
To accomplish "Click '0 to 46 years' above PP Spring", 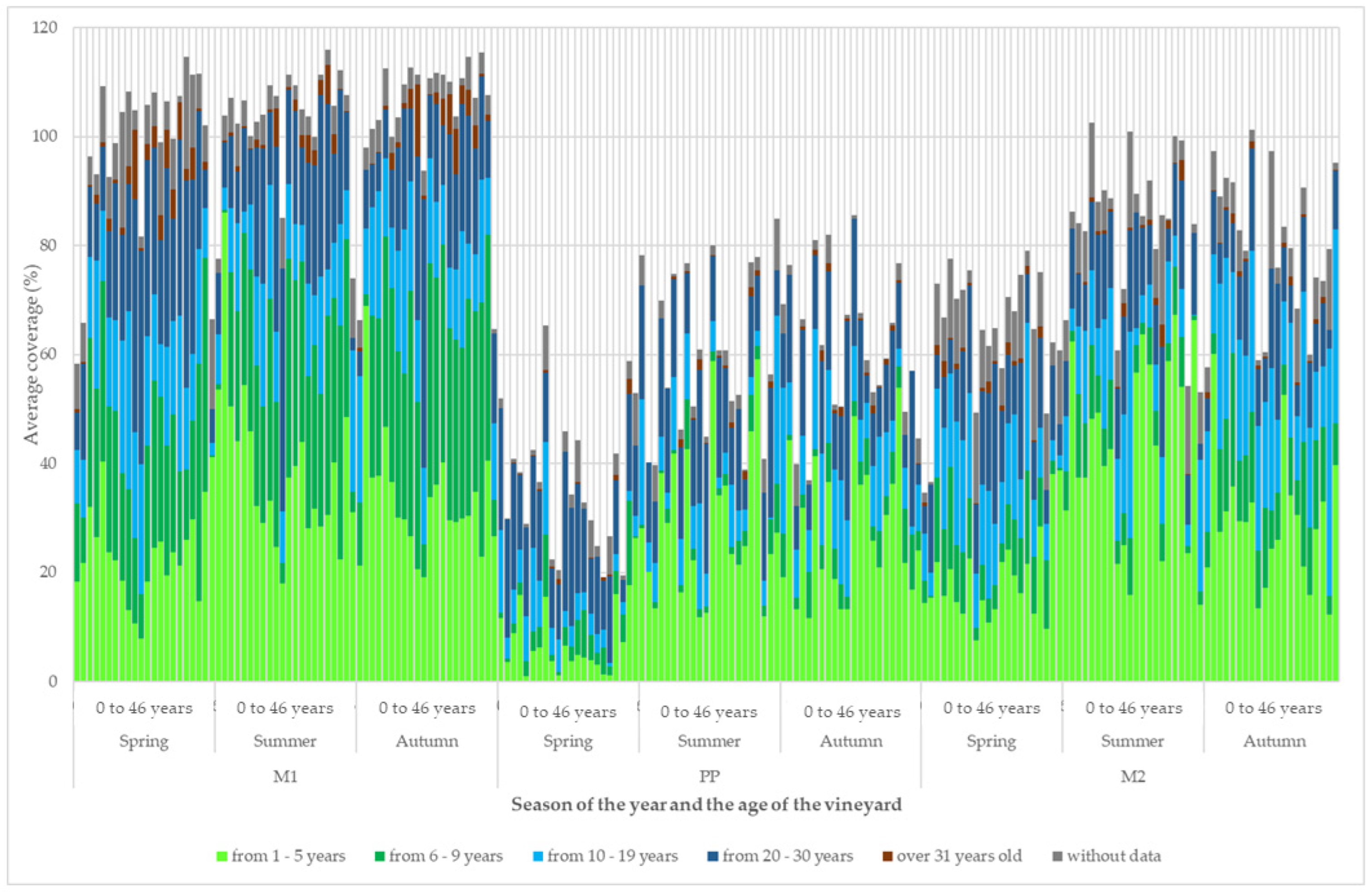I will click(x=568, y=712).
